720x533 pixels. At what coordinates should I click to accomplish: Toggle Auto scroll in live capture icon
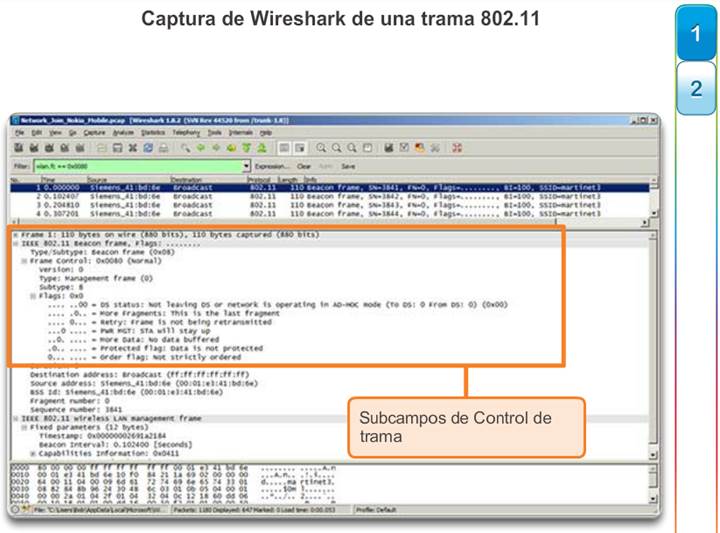pyautogui.click(x=300, y=148)
